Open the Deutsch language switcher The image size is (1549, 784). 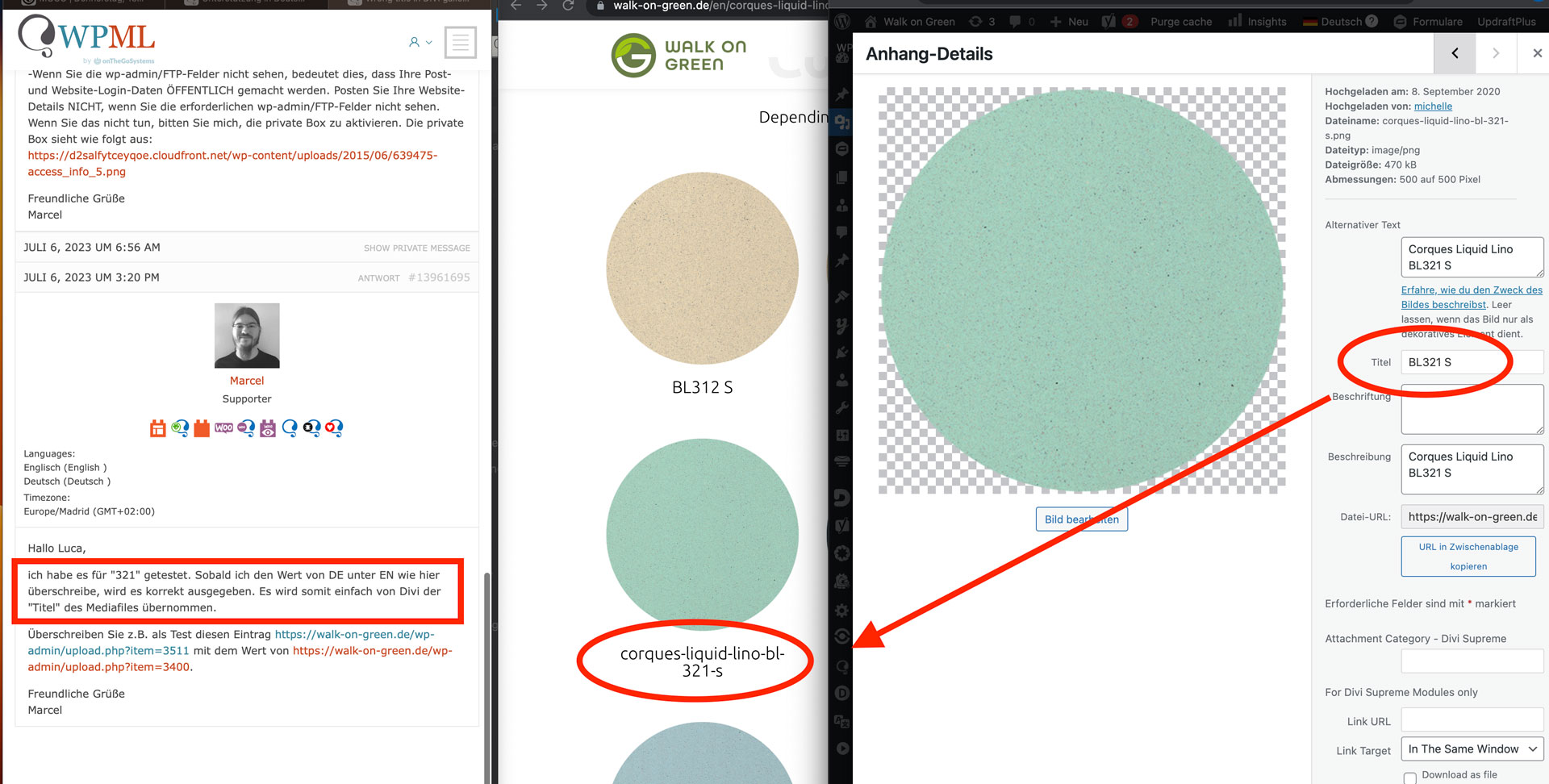(x=1340, y=22)
